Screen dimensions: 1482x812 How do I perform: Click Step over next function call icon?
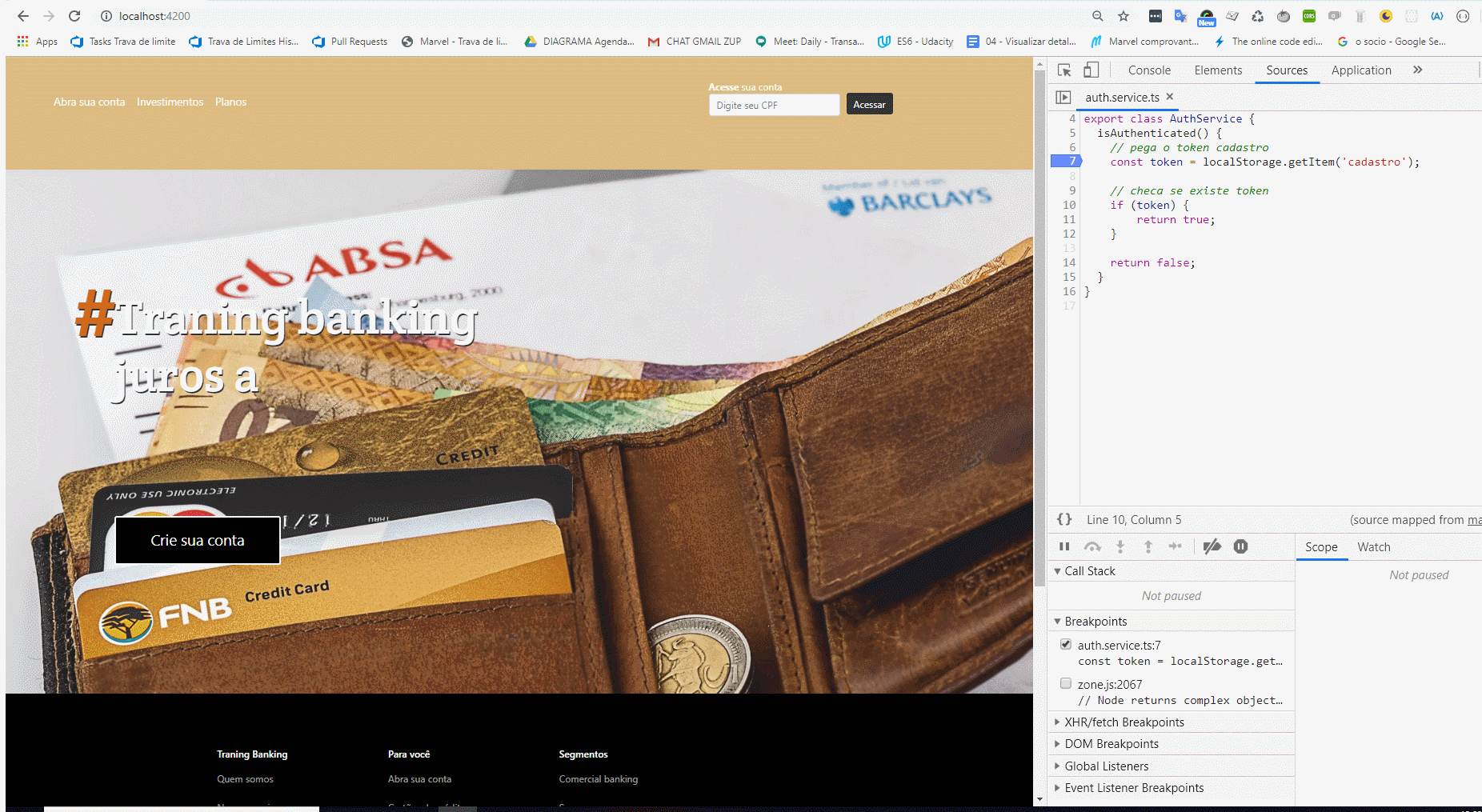tap(1092, 546)
